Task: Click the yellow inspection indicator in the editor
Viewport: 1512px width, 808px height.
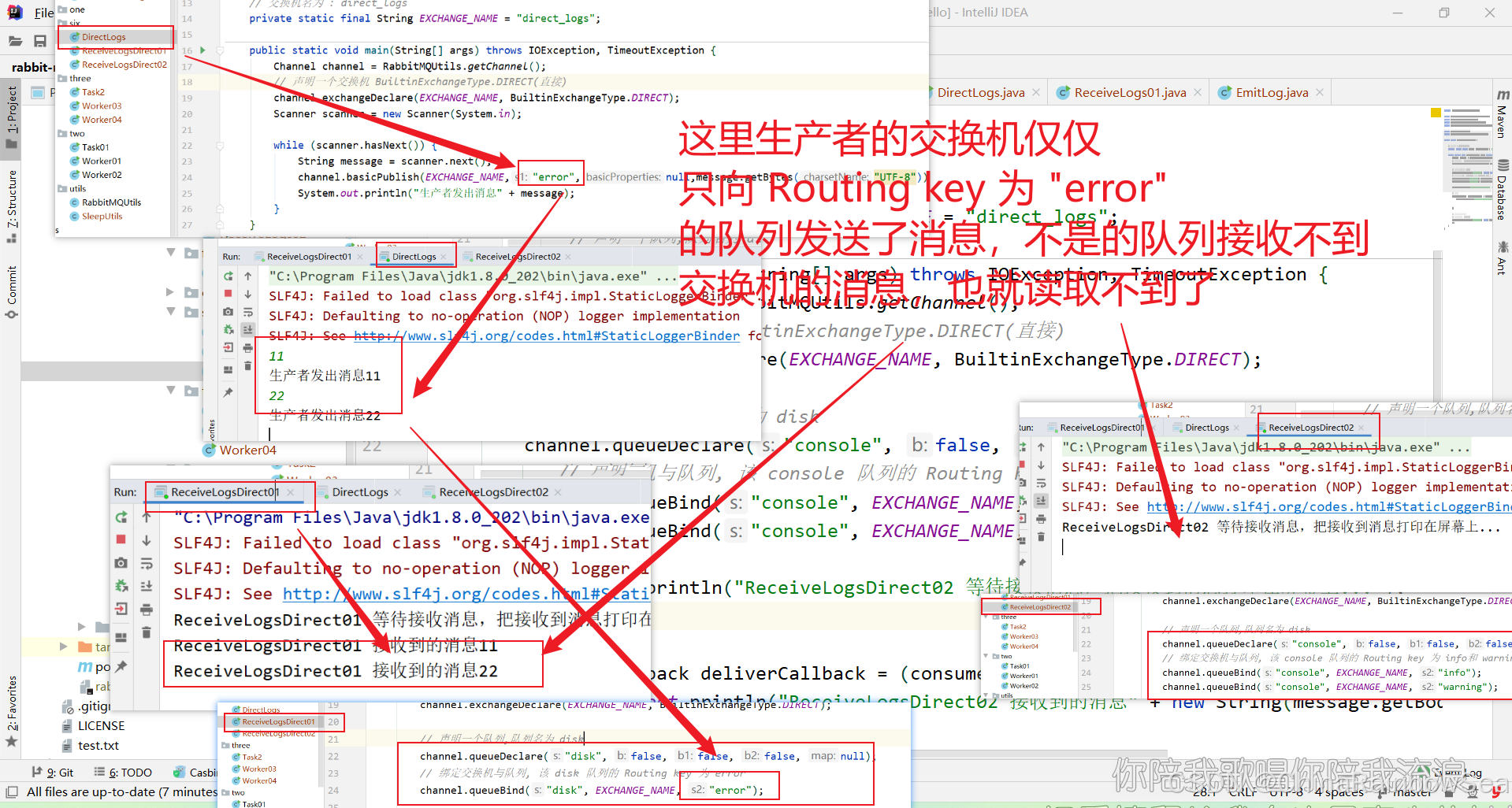Action: 1436,113
